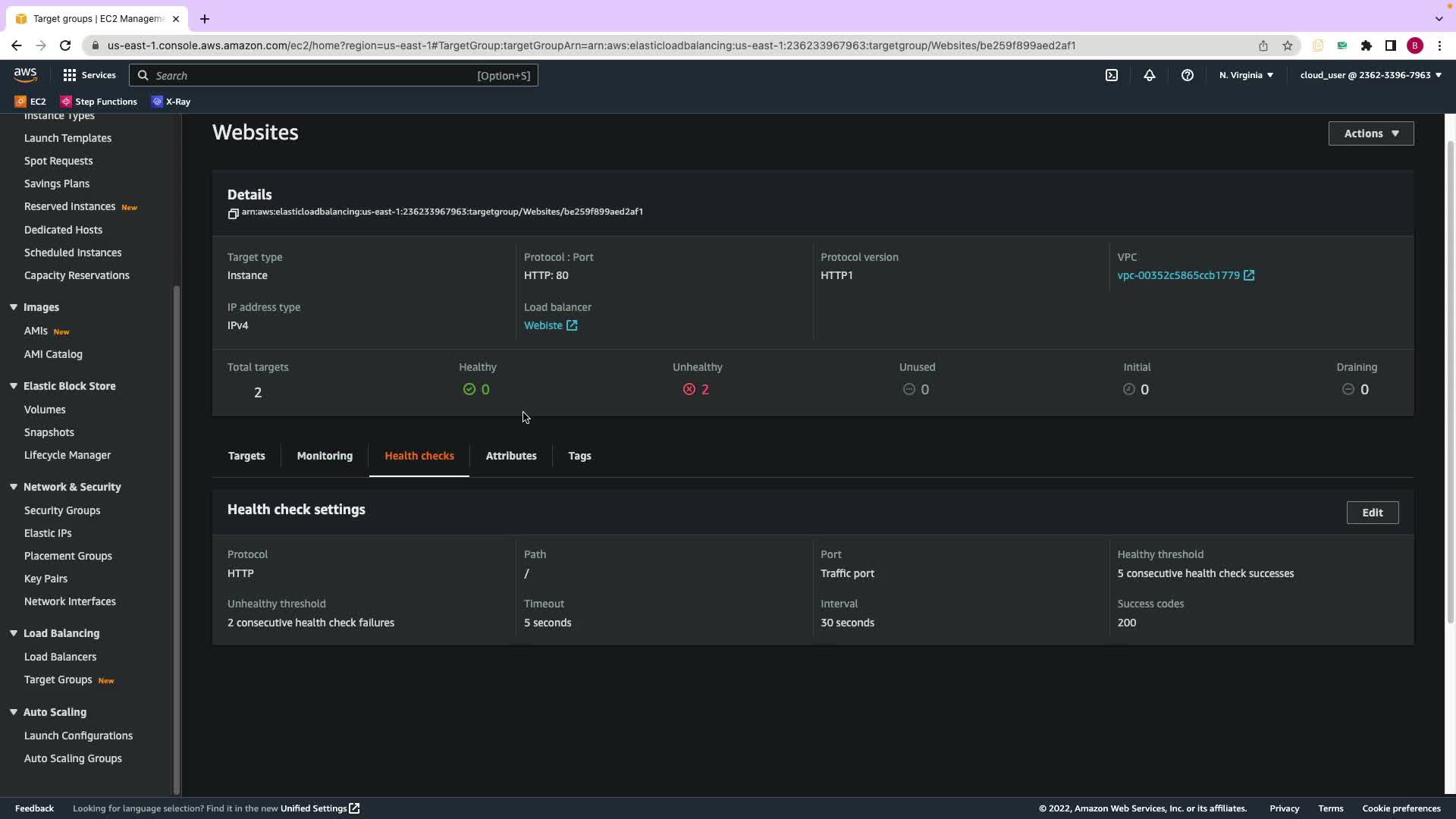Open AWS CloudShell icon in header
This screenshot has width=1456, height=819.
[x=1112, y=75]
